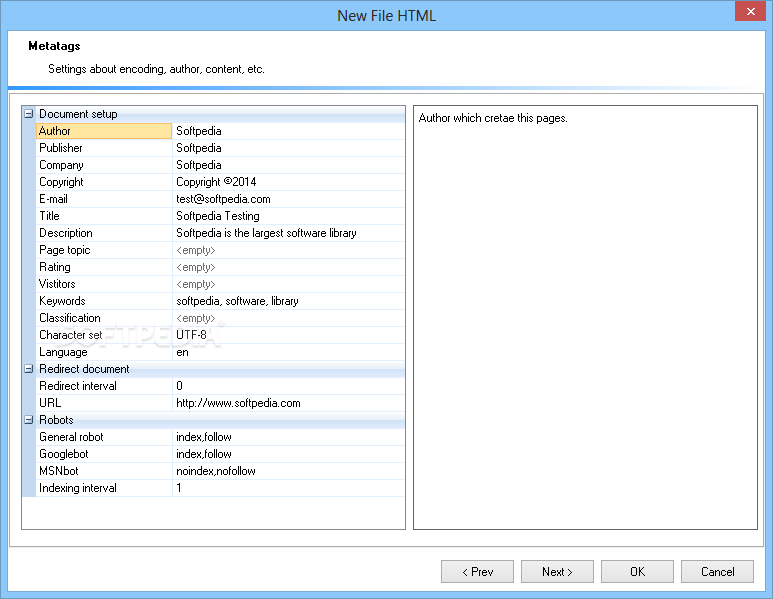This screenshot has width=773, height=599.
Task: Select the Classification property label
Action: tap(104, 318)
